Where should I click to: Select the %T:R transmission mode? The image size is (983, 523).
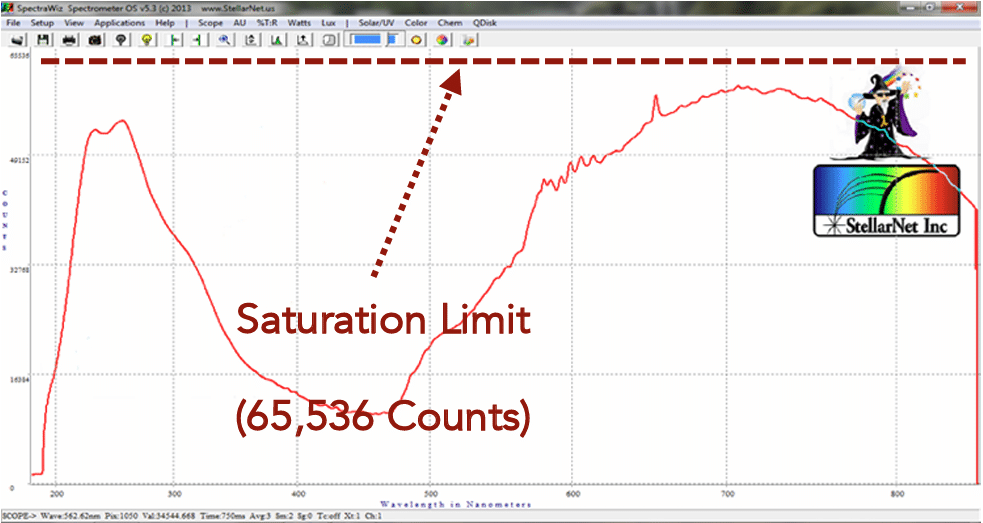pos(267,23)
